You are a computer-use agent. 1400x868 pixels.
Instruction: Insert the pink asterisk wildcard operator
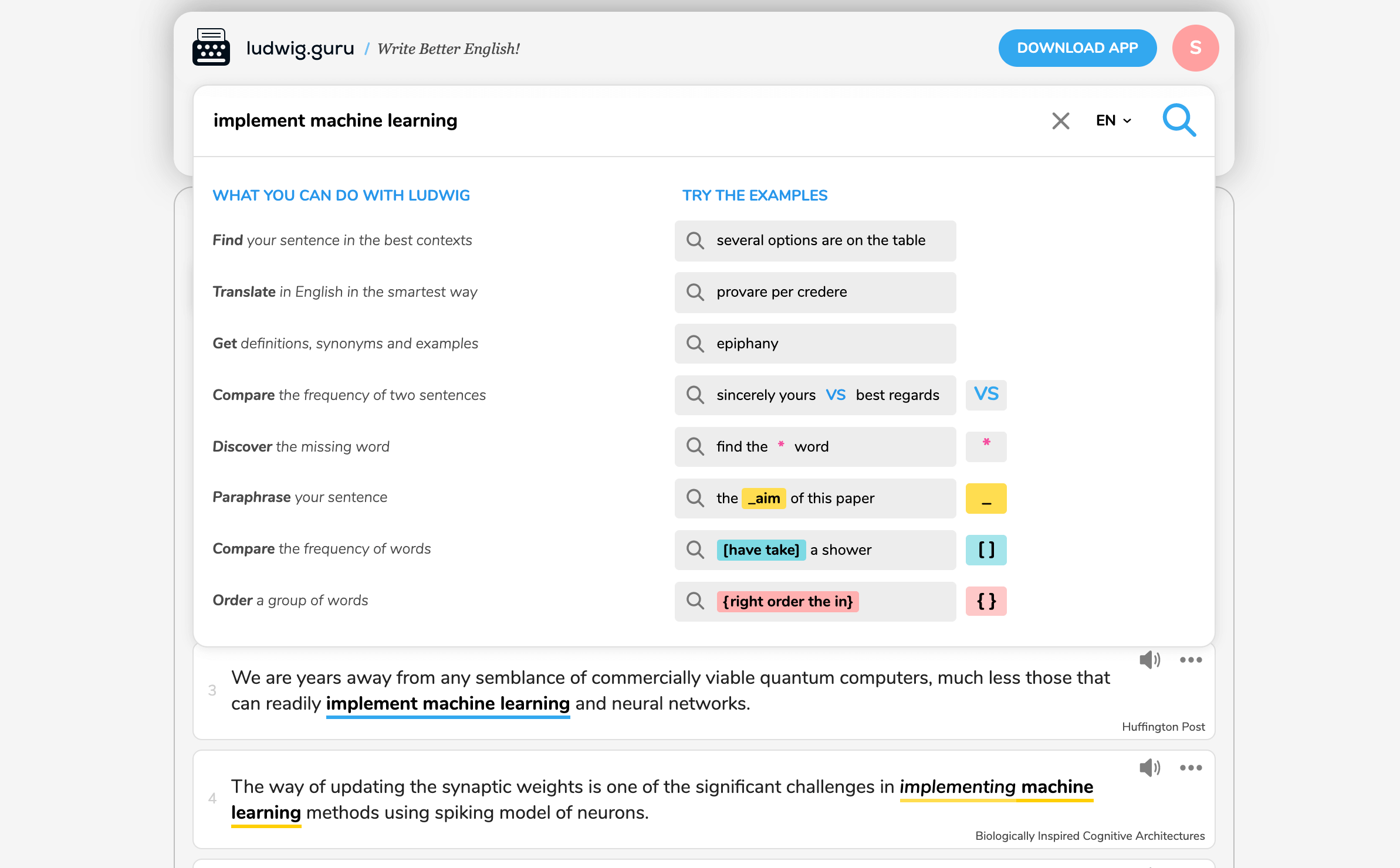tap(986, 446)
